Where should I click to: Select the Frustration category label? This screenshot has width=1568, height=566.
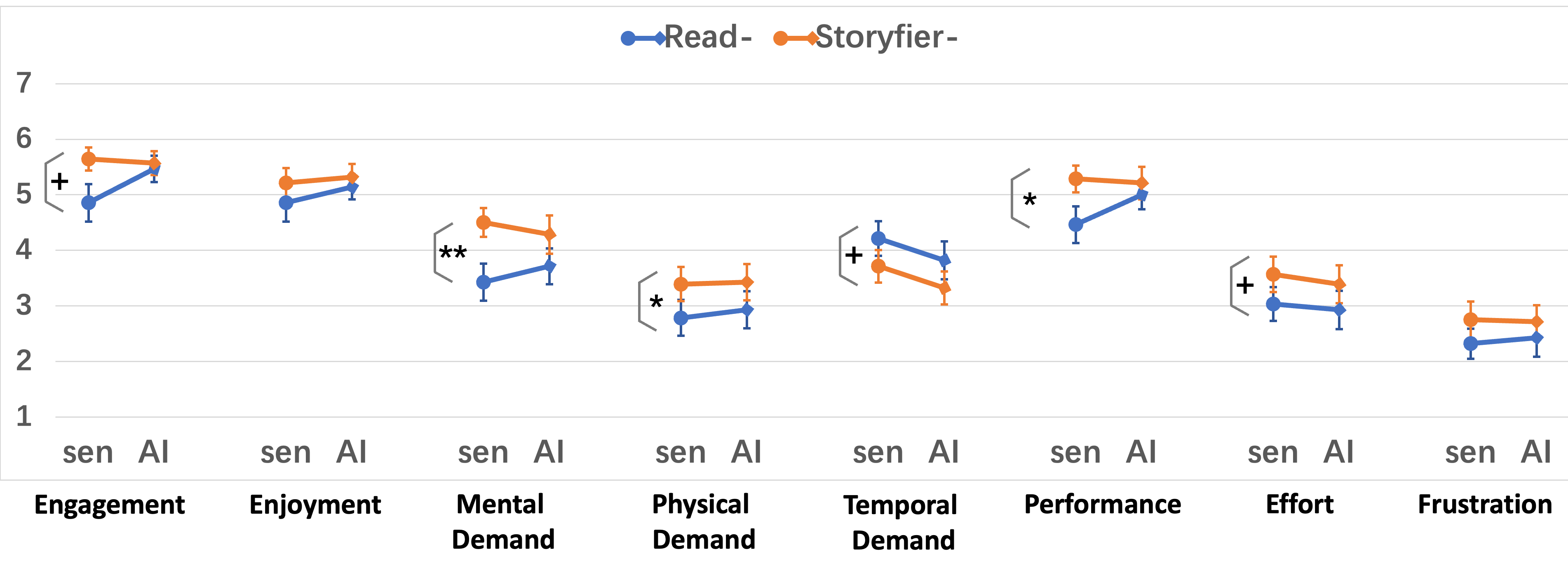click(1485, 505)
